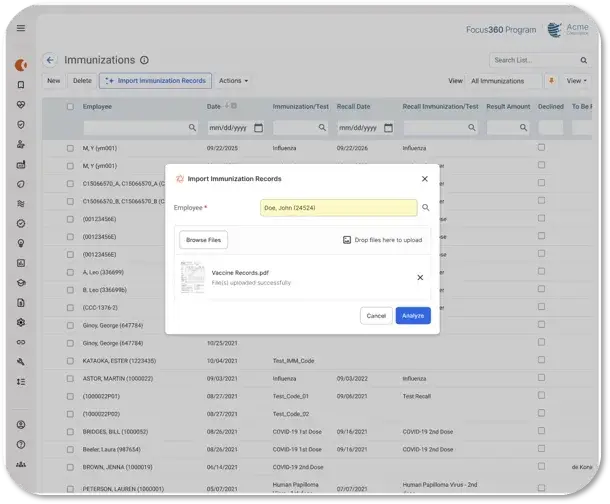The image size is (610, 504).
Task: Select the BRIDGES, BILL row checkbox
Action: pos(70,432)
